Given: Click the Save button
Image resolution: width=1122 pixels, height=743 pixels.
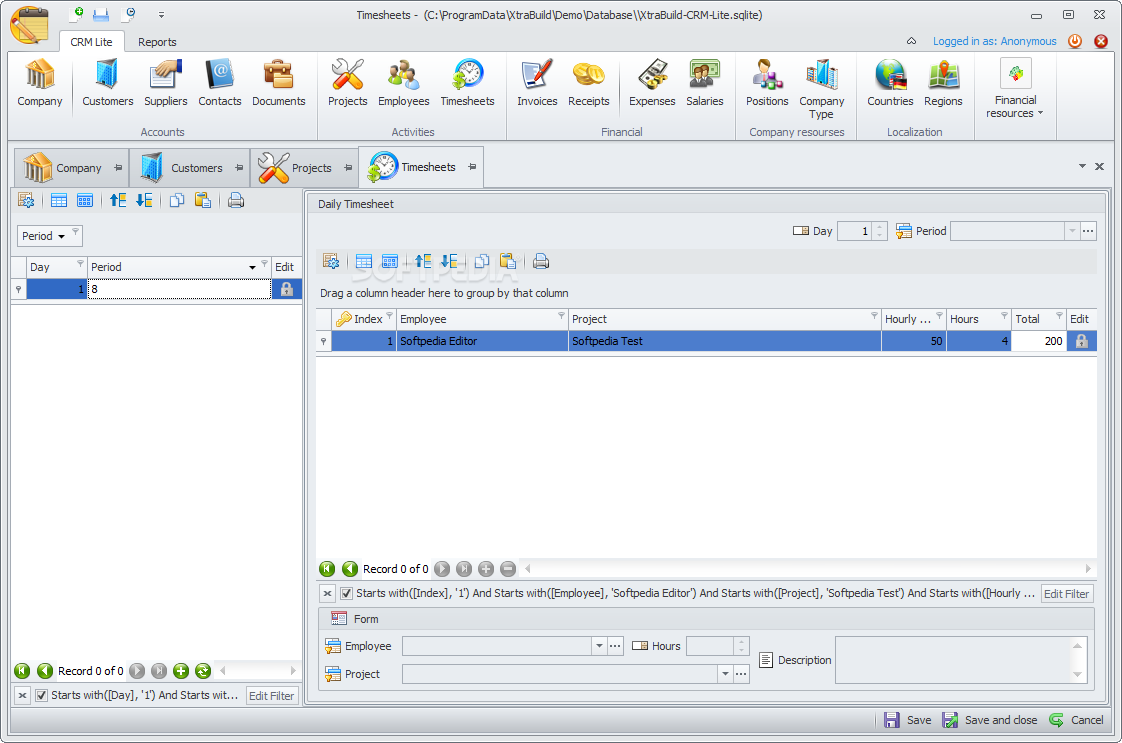Looking at the screenshot, I should coord(907,720).
